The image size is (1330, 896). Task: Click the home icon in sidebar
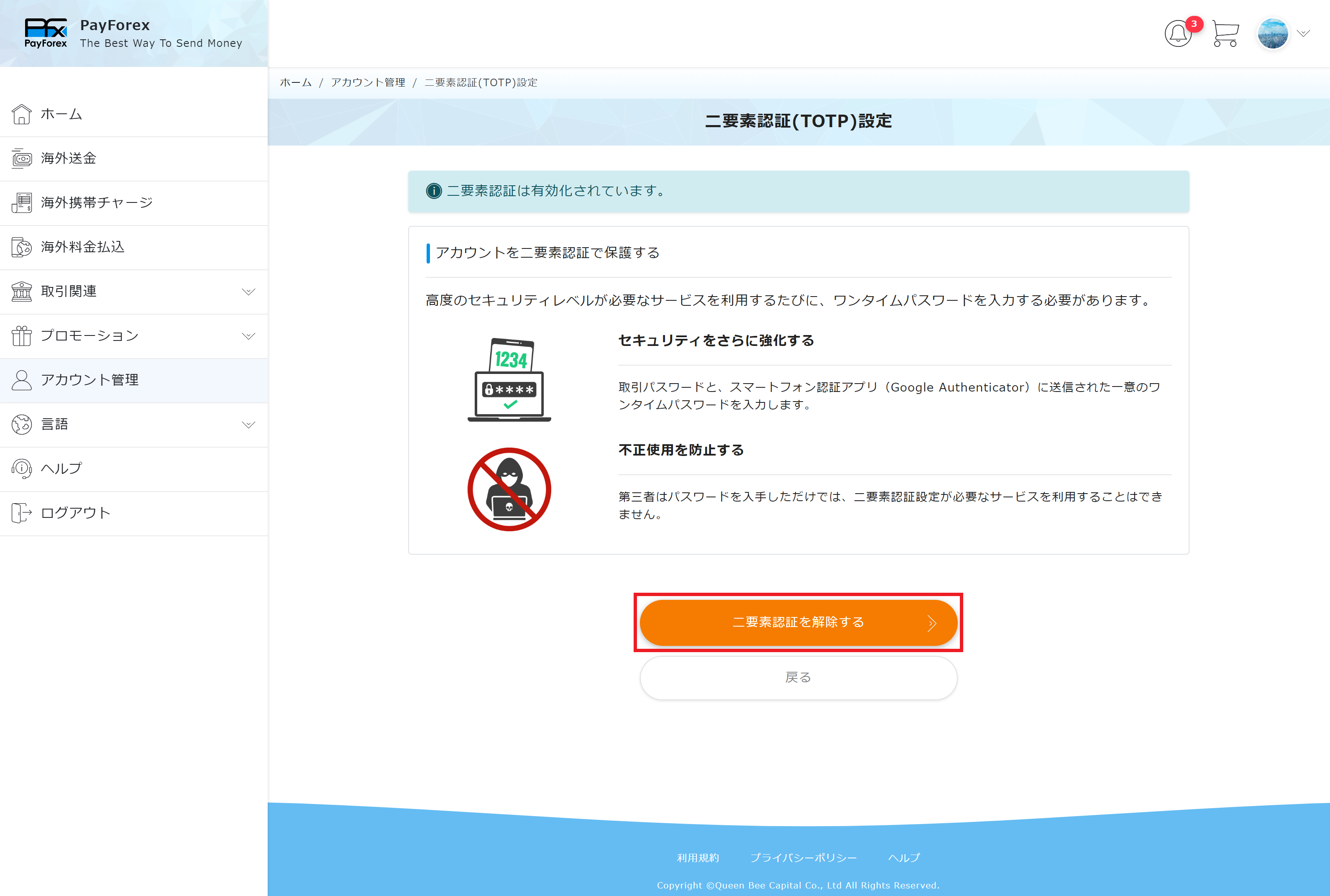click(22, 114)
